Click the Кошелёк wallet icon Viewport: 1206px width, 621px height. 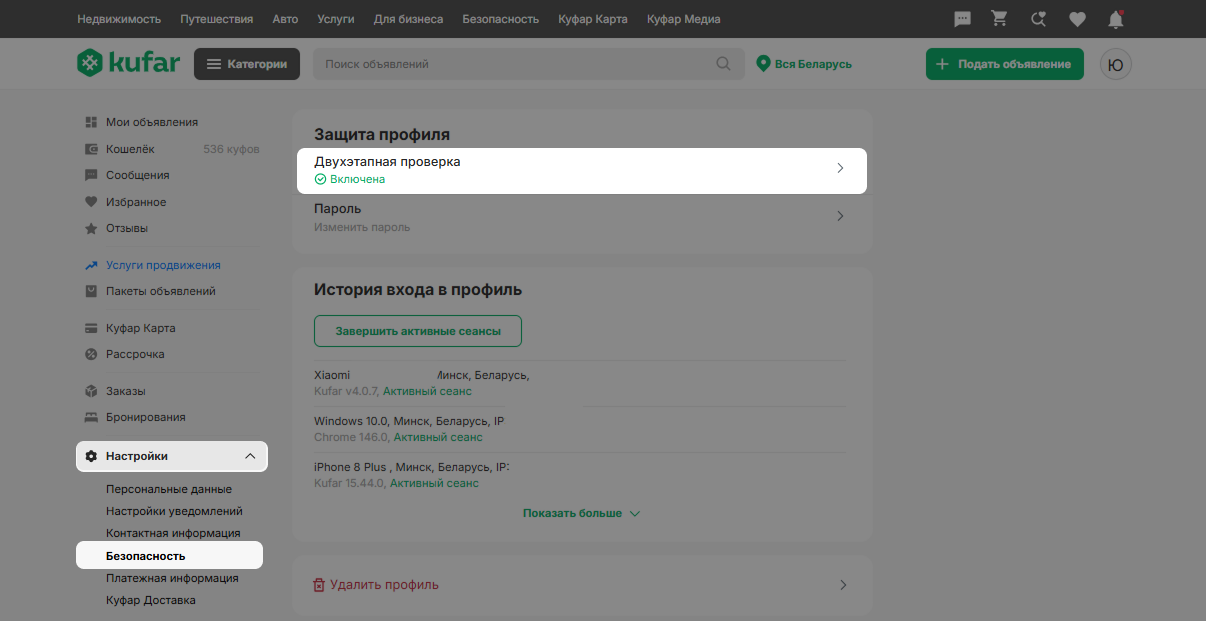91,149
